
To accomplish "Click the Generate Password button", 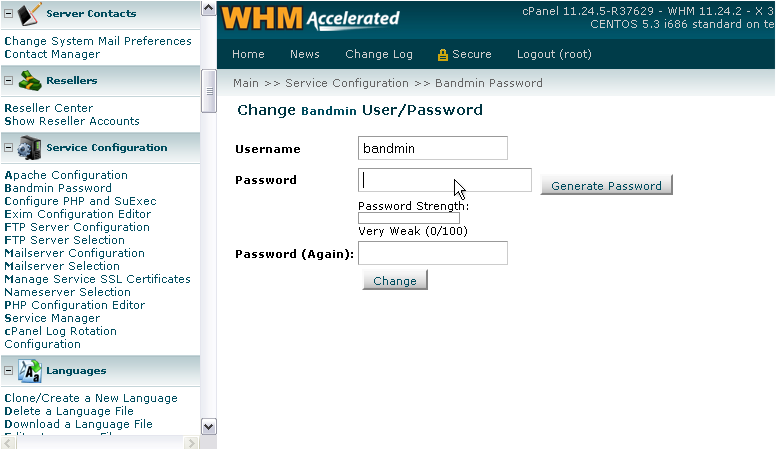I will click(x=606, y=185).
